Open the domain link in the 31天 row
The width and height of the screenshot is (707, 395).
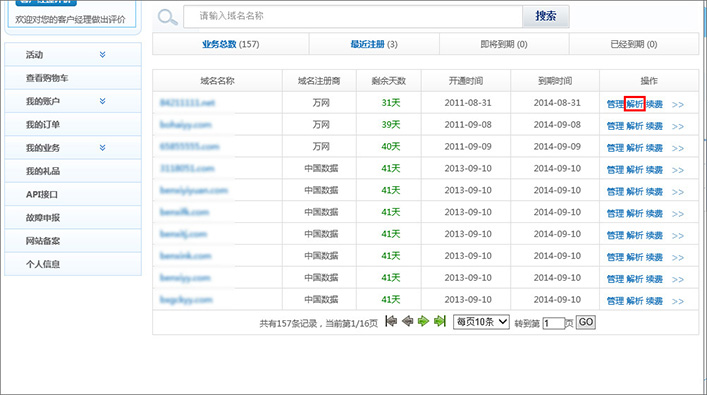[x=187, y=103]
